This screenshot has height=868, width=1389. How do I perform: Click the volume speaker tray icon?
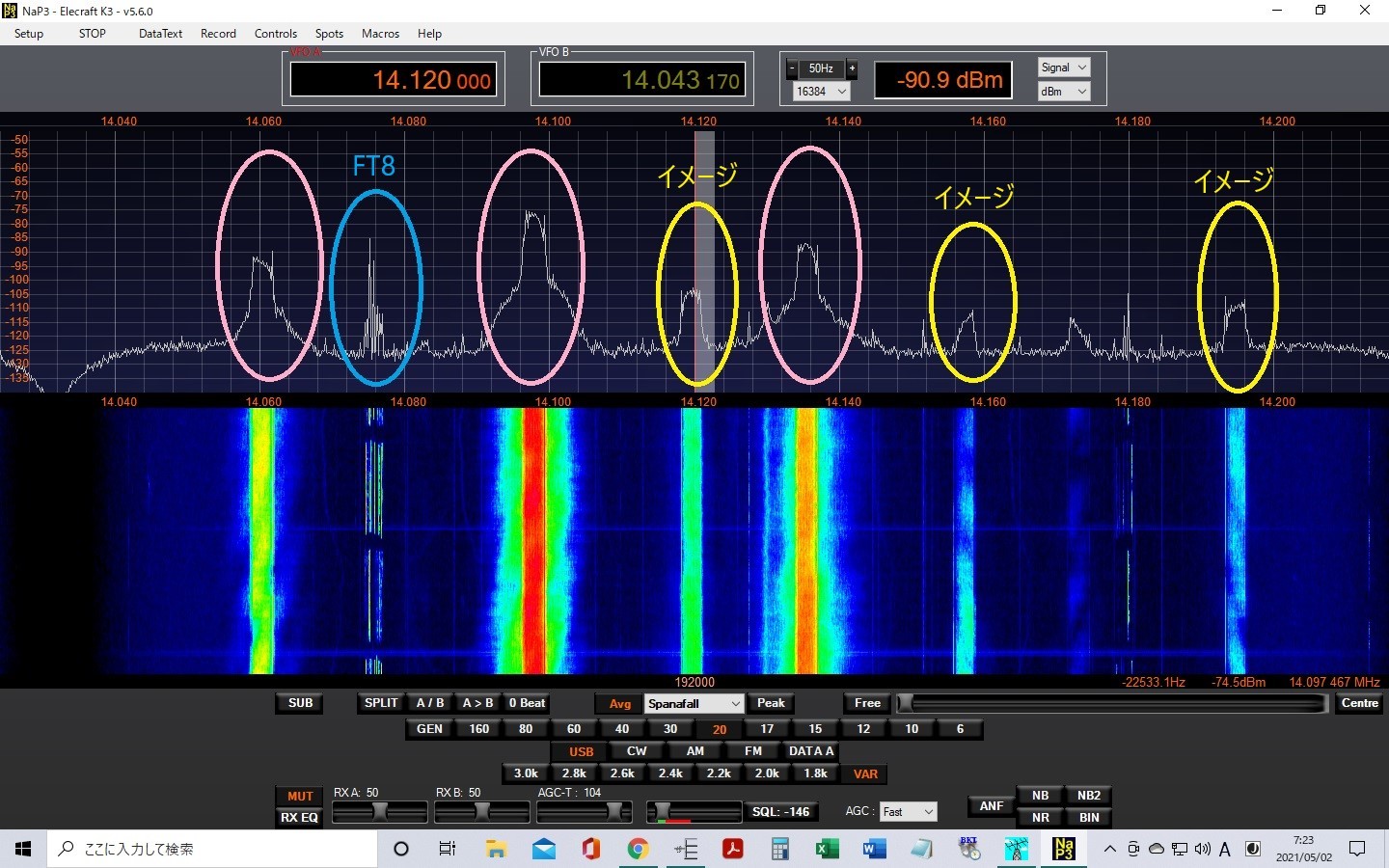[1202, 849]
